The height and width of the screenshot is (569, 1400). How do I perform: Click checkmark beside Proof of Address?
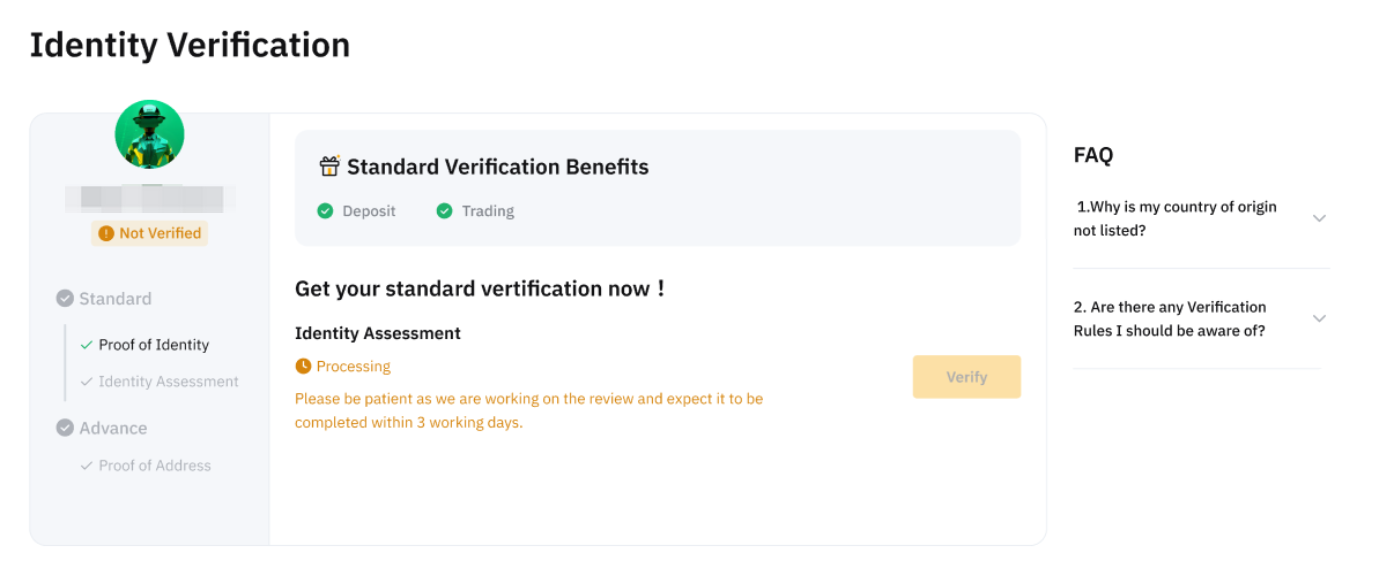click(x=87, y=466)
